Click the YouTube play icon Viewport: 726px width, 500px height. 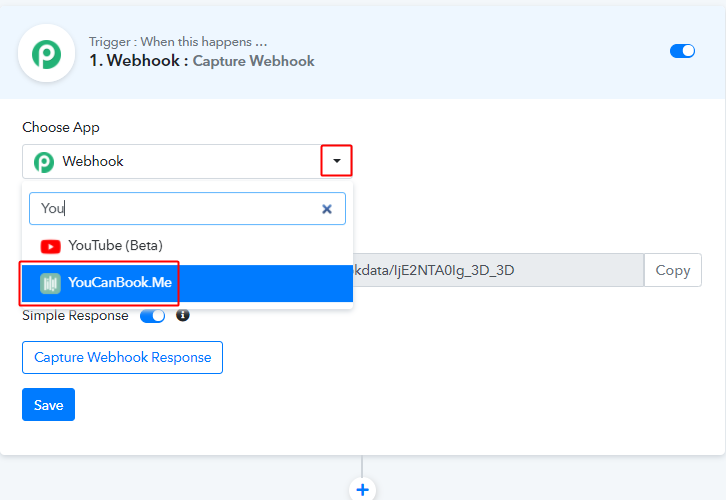pos(50,246)
